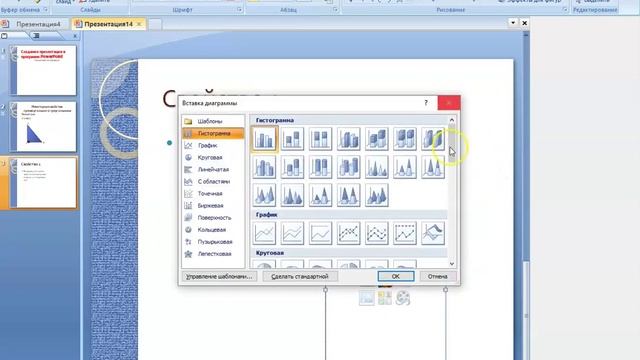Expand the Шрифт group dialog launcher
This screenshot has height=360, width=640.
click(x=240, y=9)
